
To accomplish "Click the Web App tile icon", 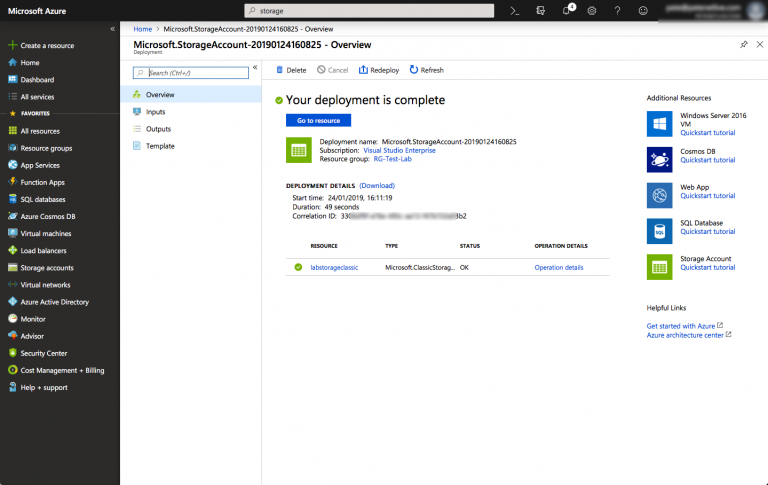I will pyautogui.click(x=659, y=195).
